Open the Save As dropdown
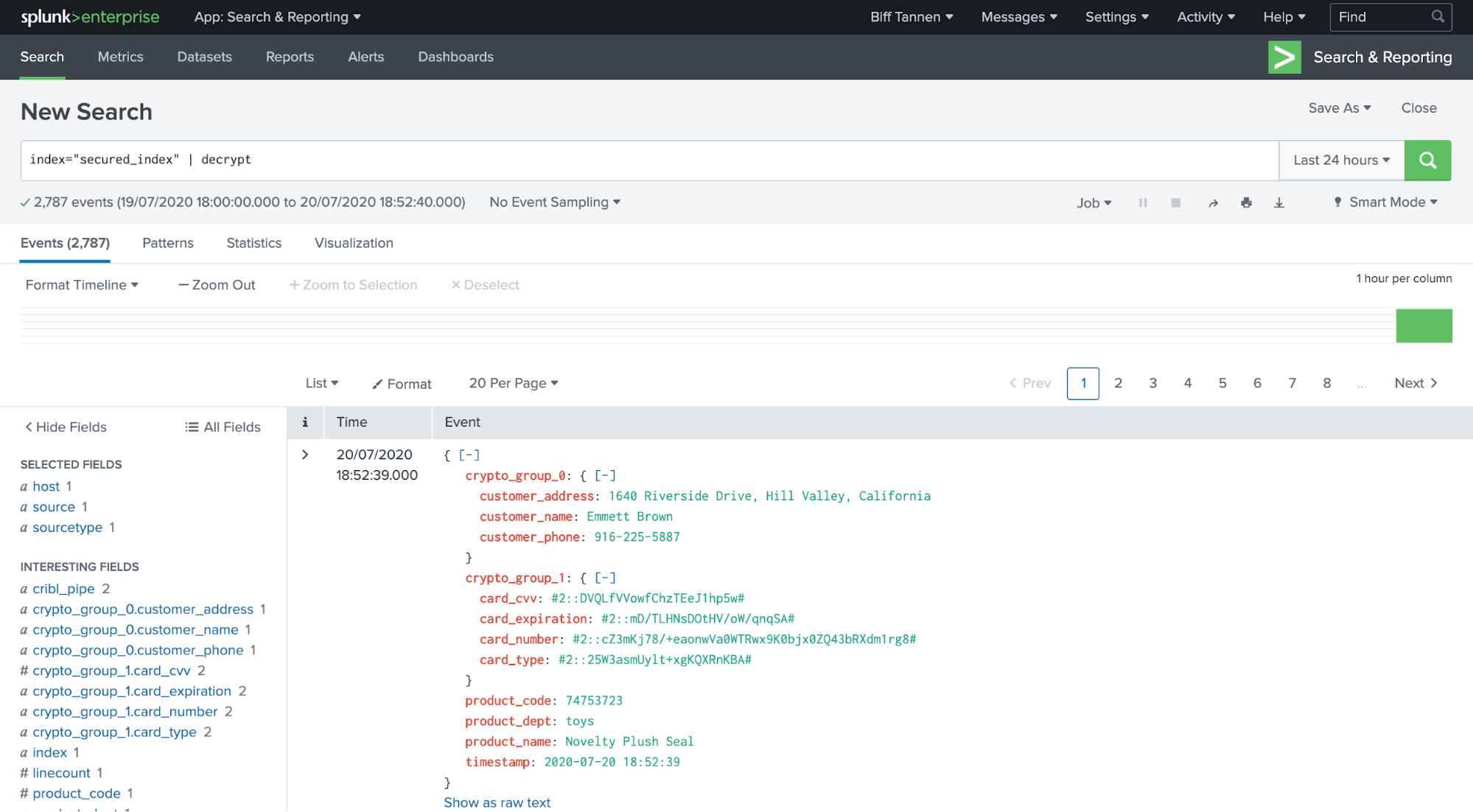This screenshot has height=812, width=1473. pyautogui.click(x=1340, y=108)
